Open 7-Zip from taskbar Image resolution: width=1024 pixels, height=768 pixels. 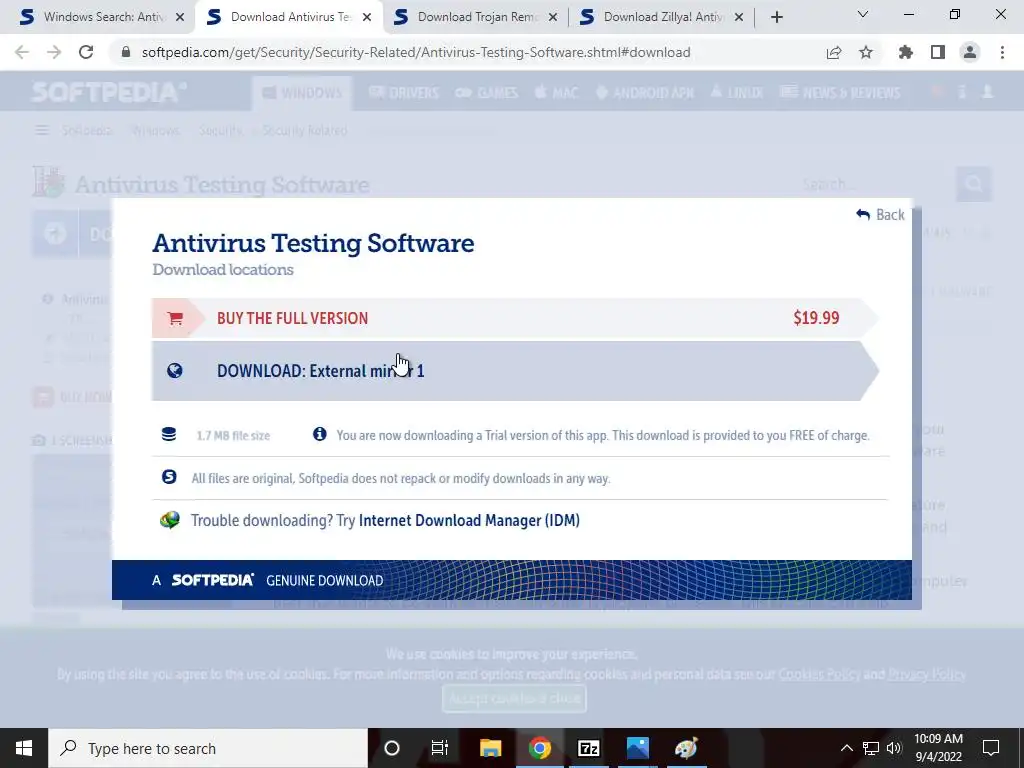588,748
